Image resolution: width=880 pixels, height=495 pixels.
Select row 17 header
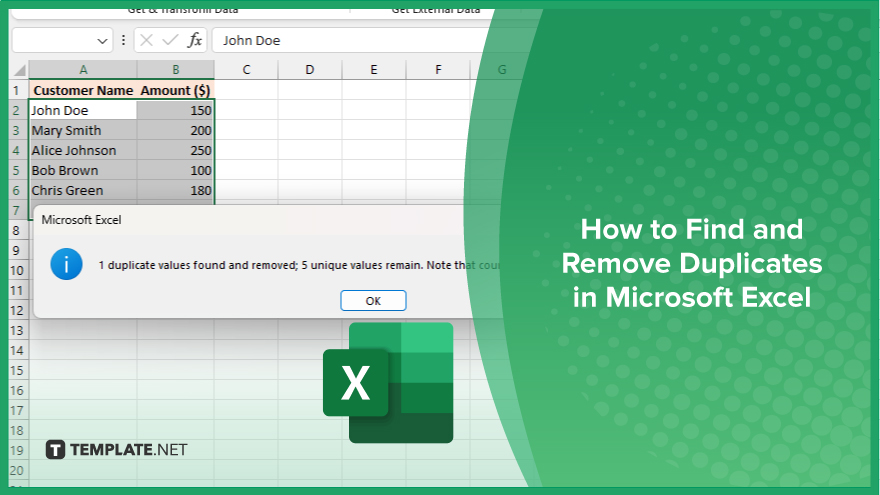[x=17, y=411]
